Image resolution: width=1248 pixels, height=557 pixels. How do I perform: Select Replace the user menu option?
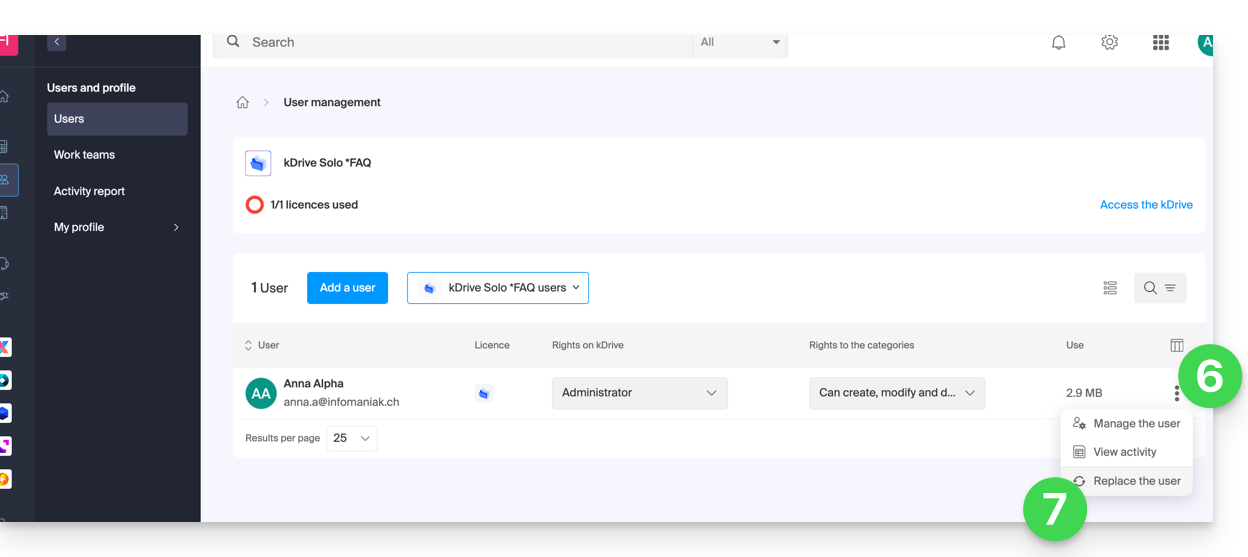(1136, 481)
